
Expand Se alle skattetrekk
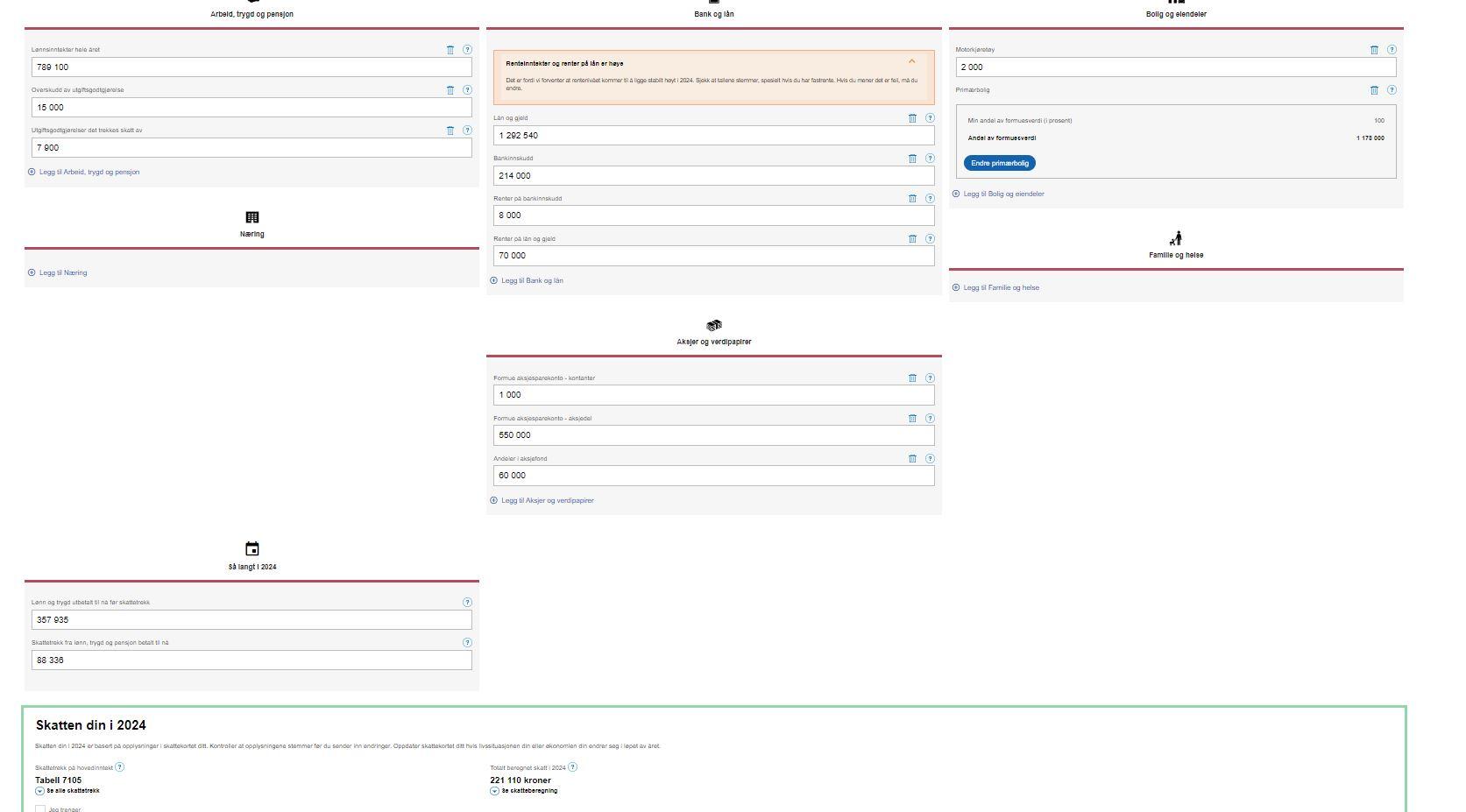67,791
